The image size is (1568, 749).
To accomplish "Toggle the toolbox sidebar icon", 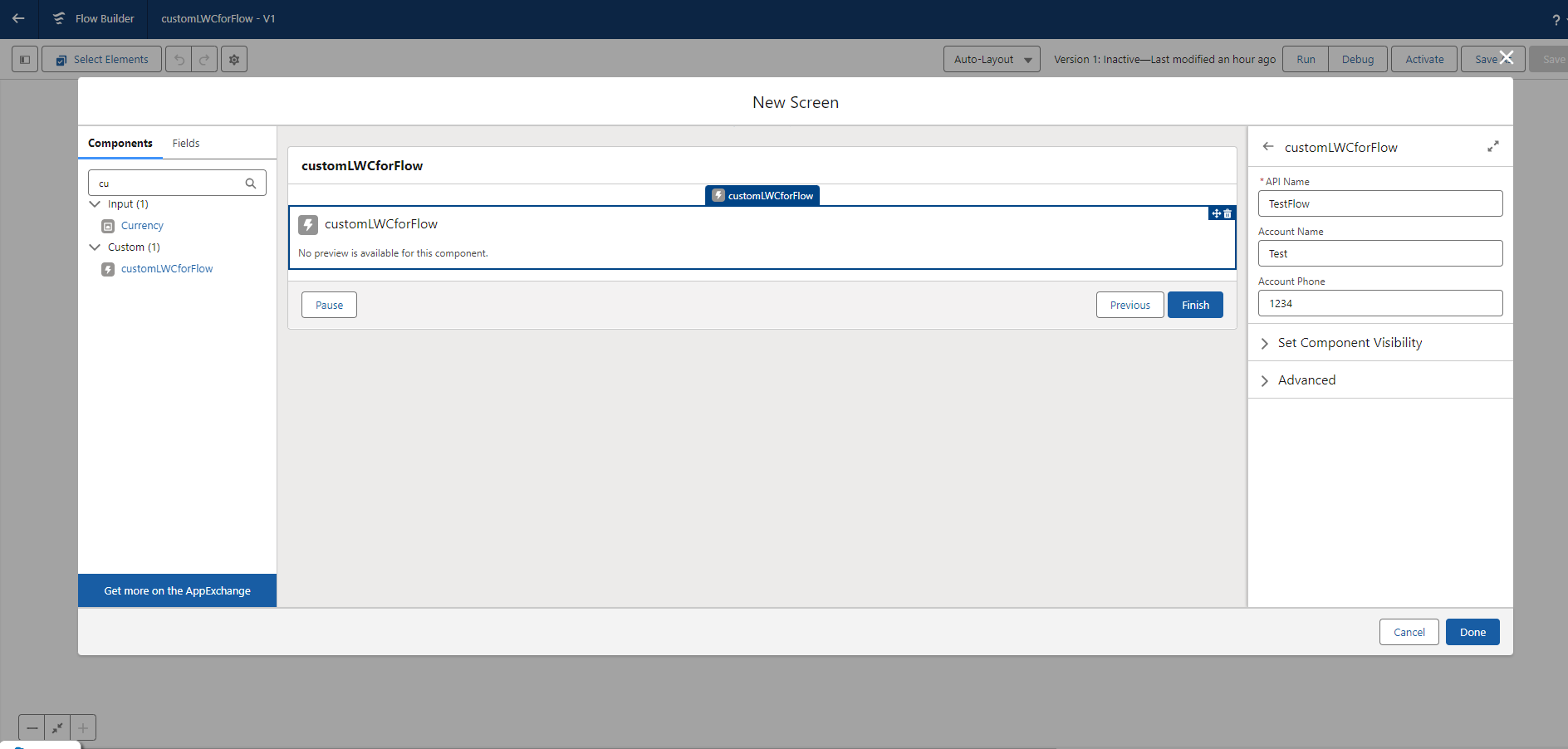I will 25,59.
